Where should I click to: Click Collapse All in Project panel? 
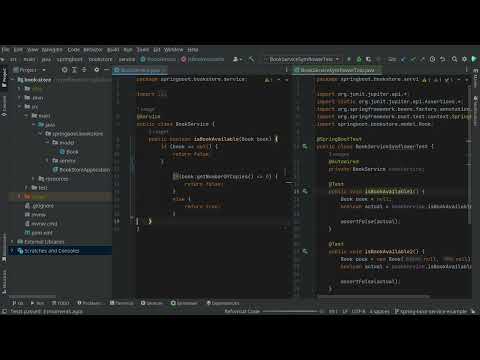(84, 70)
